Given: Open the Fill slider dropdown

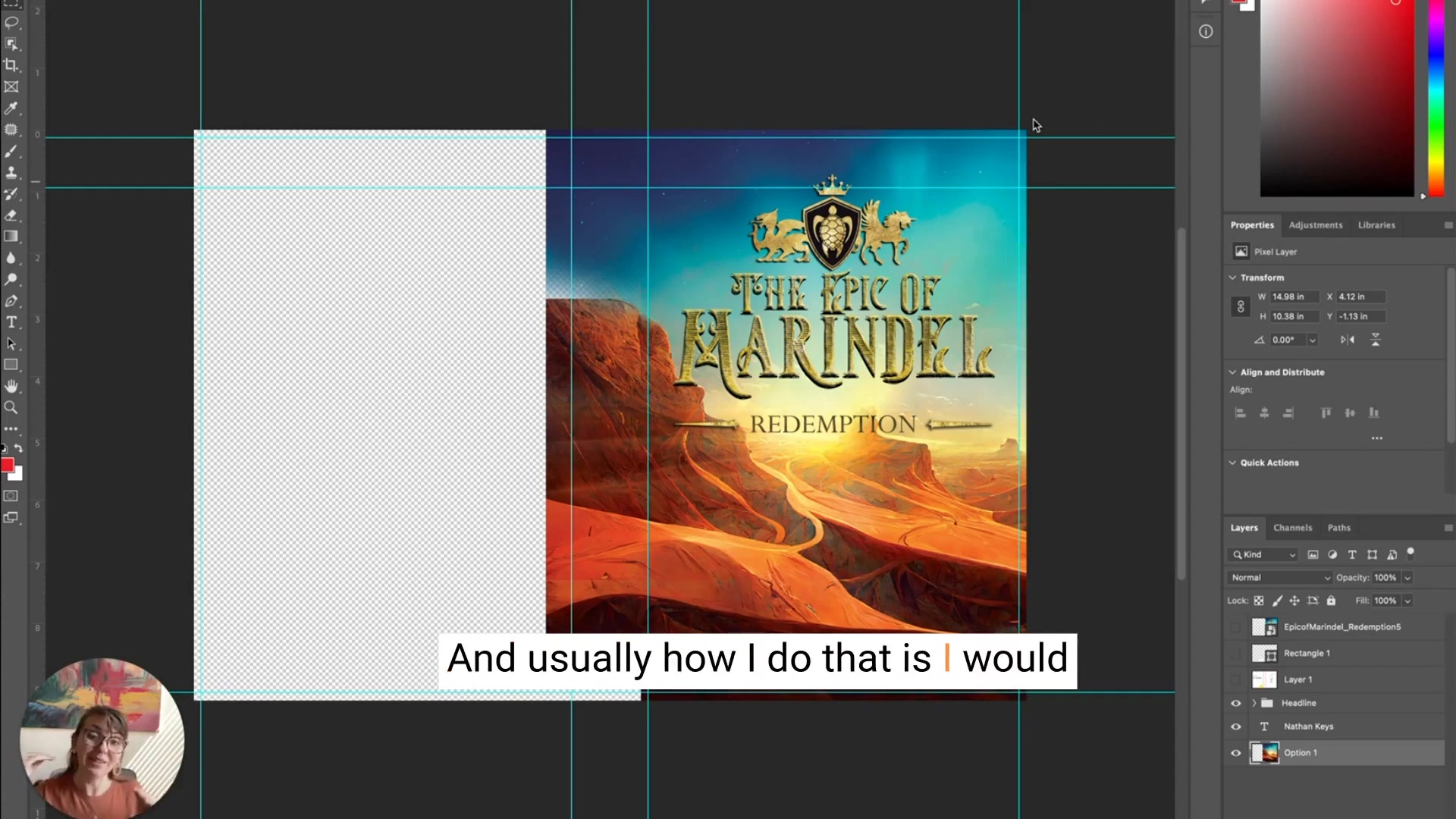Looking at the screenshot, I should tap(1407, 601).
